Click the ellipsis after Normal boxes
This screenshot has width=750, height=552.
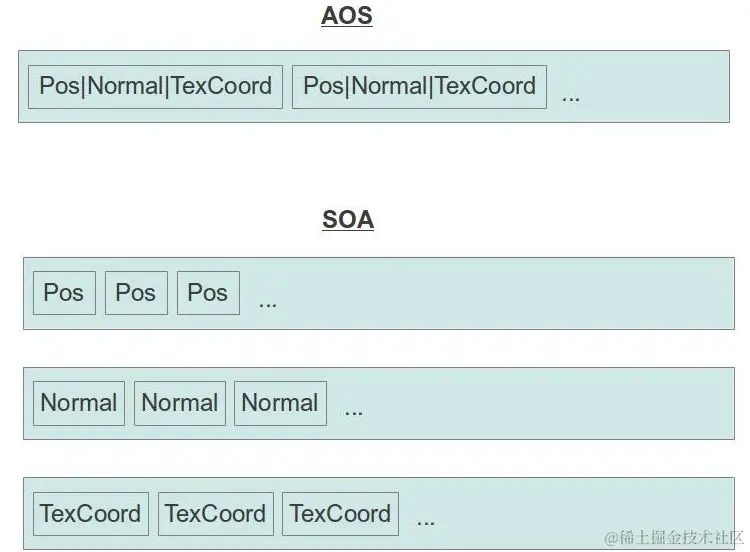coord(353,413)
